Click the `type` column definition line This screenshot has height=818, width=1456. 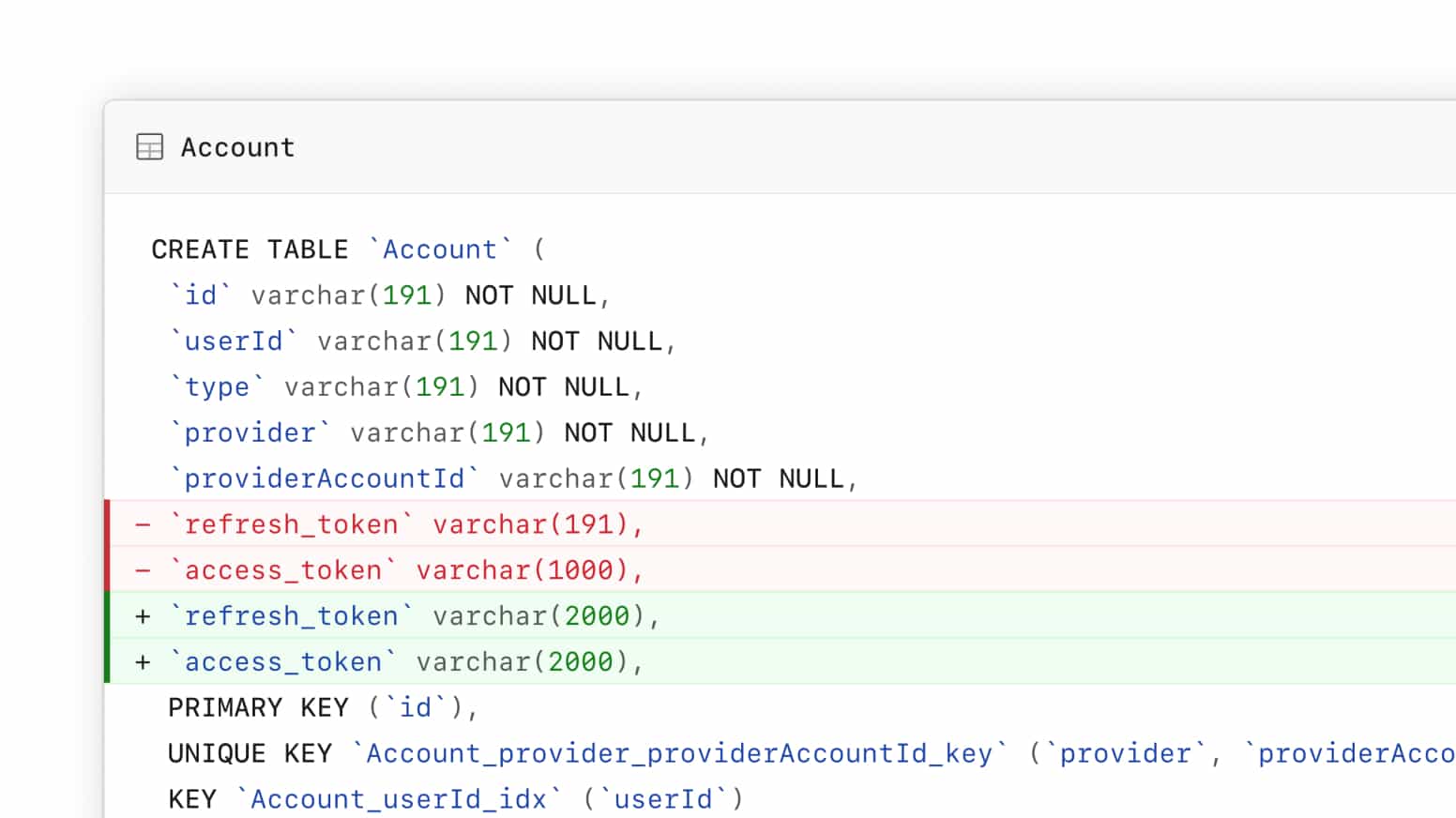pos(406,387)
